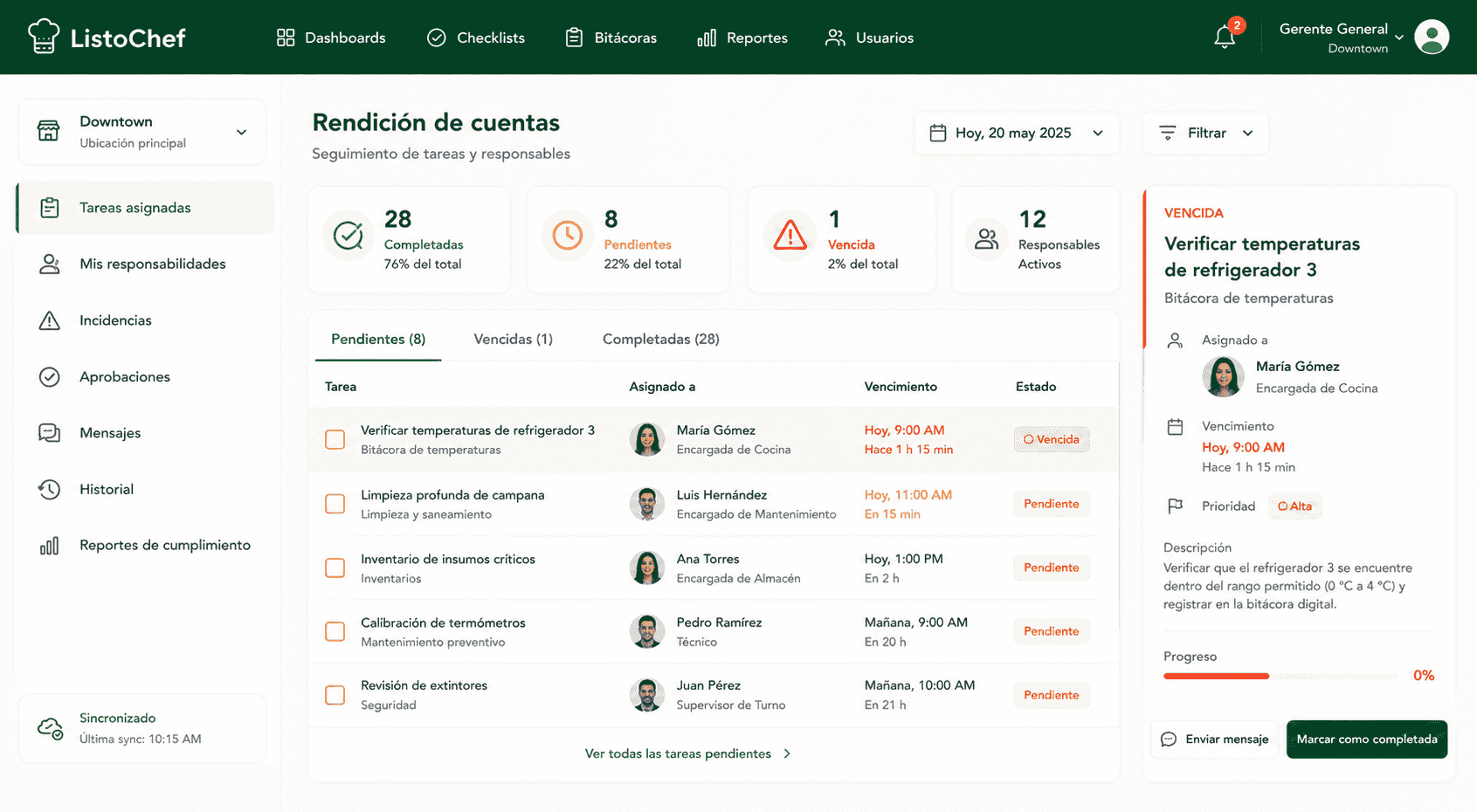
Task: Open the Filtrar dropdown
Action: pos(1205,133)
